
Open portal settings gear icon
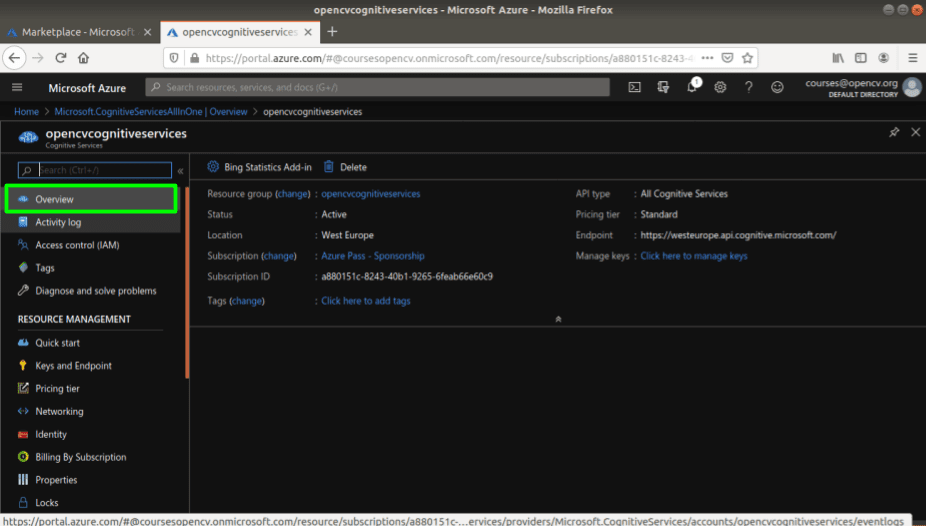click(720, 87)
